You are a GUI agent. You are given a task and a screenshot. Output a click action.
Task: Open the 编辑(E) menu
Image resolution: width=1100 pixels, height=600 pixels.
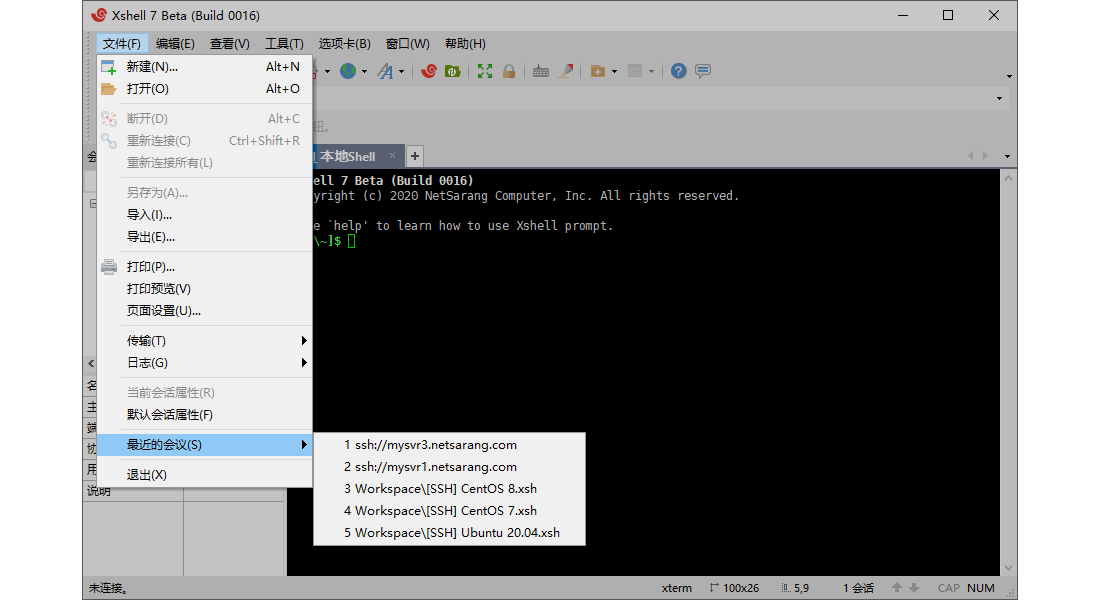(x=175, y=44)
